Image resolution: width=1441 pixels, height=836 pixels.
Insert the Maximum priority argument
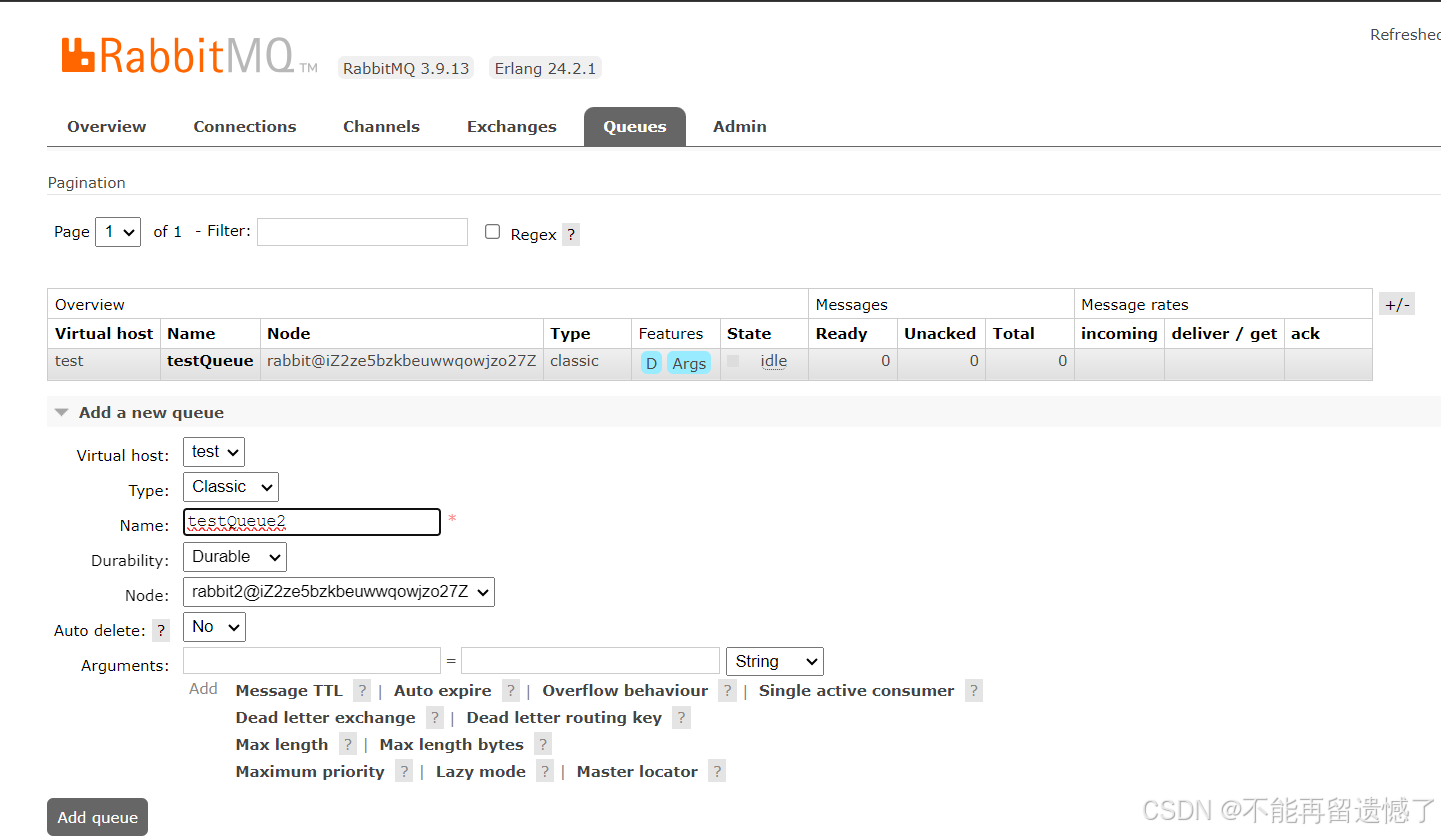tap(310, 771)
